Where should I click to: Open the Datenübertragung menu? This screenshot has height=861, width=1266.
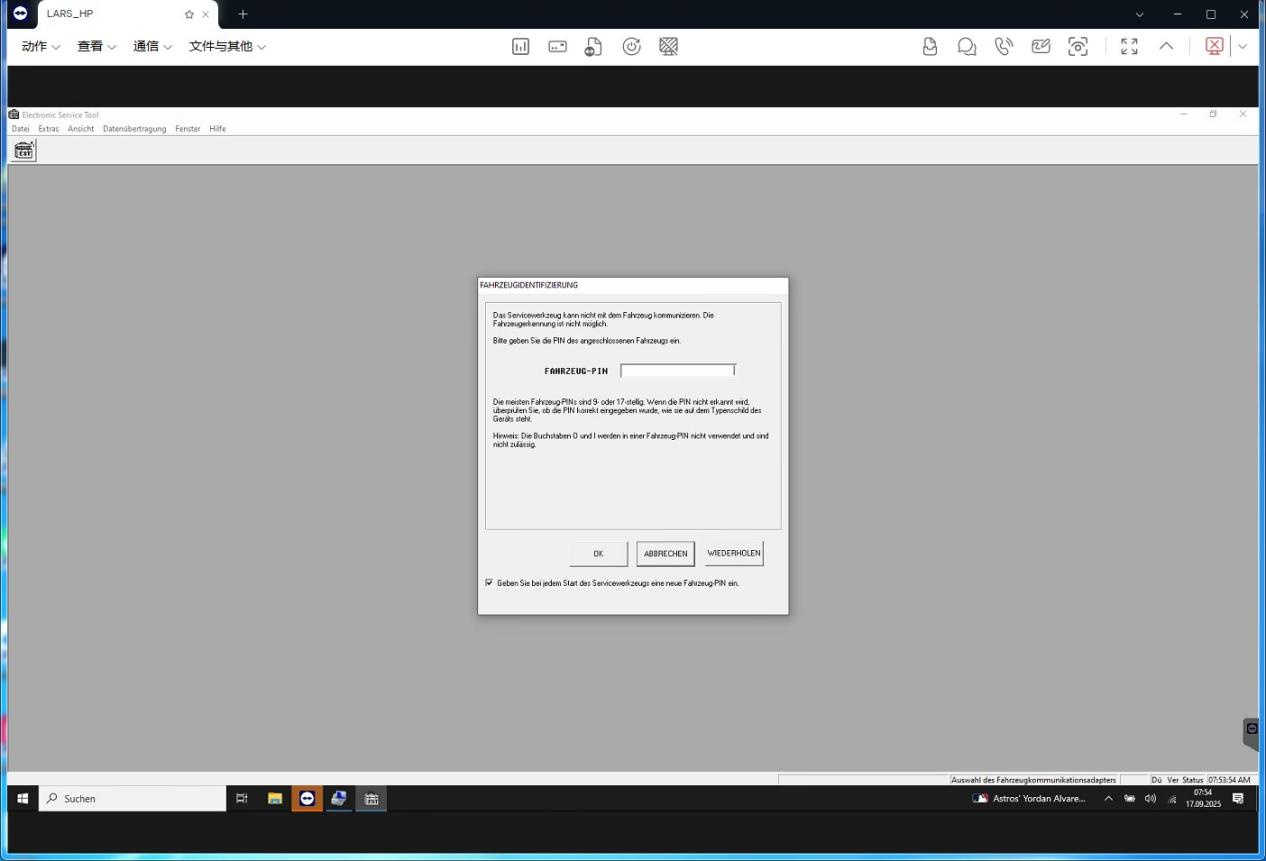(x=134, y=129)
